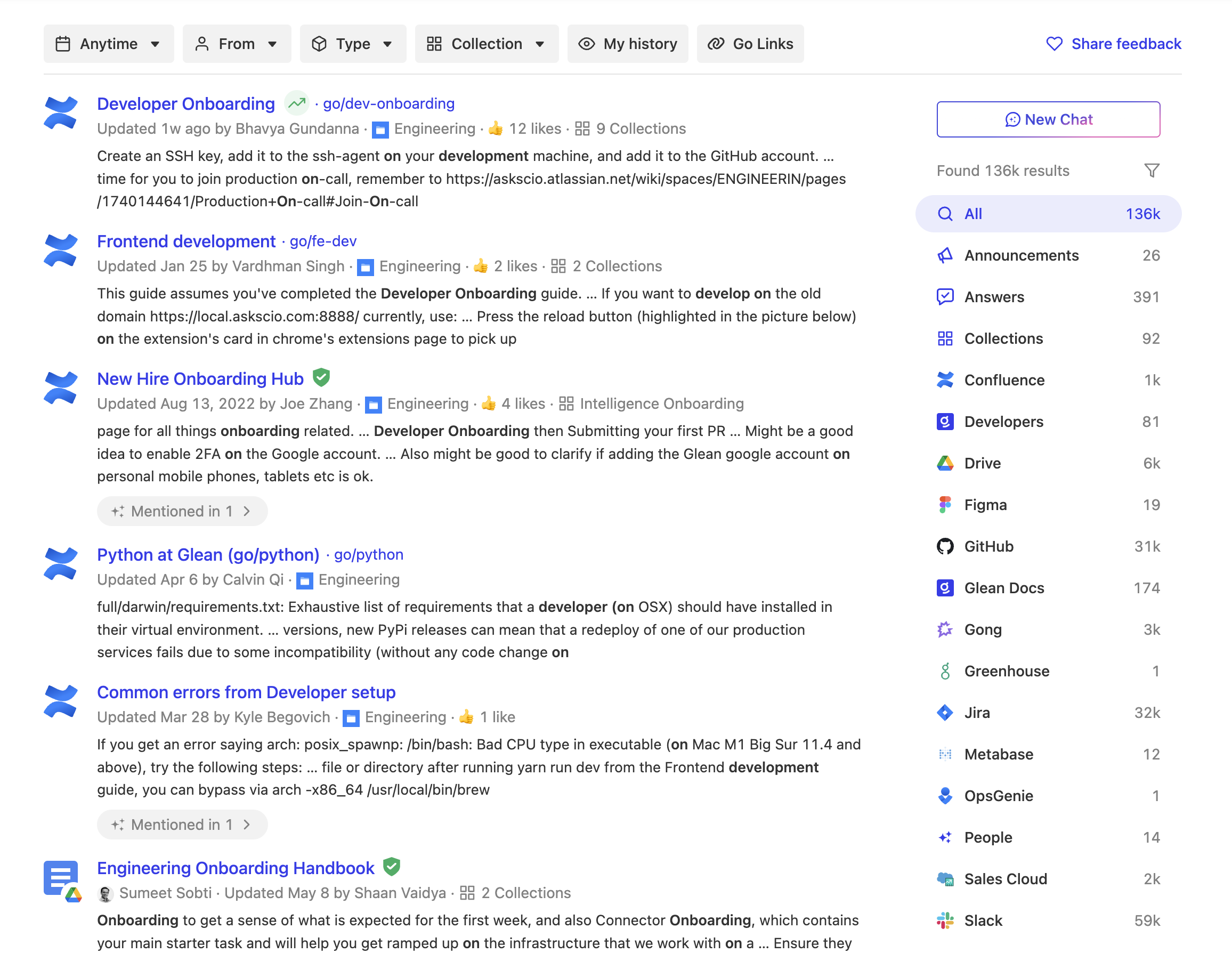
Task: Click the Confluence logo next to Developer Onboarding
Action: 60,113
